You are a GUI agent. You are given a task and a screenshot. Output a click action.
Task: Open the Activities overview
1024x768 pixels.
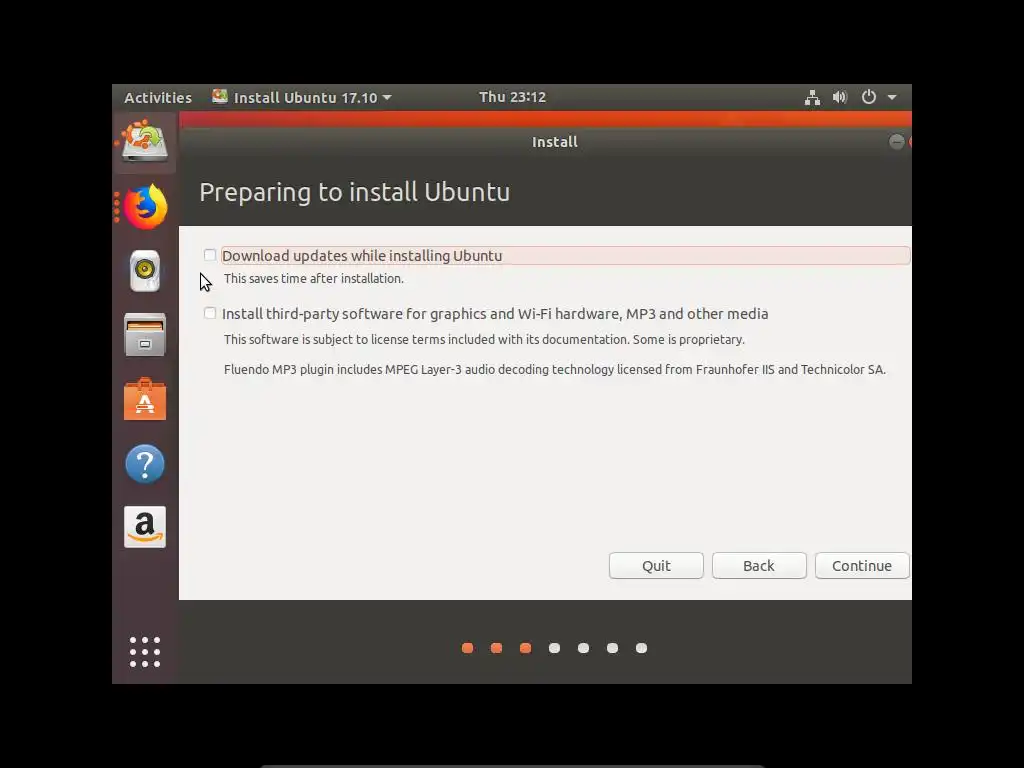pyautogui.click(x=158, y=97)
